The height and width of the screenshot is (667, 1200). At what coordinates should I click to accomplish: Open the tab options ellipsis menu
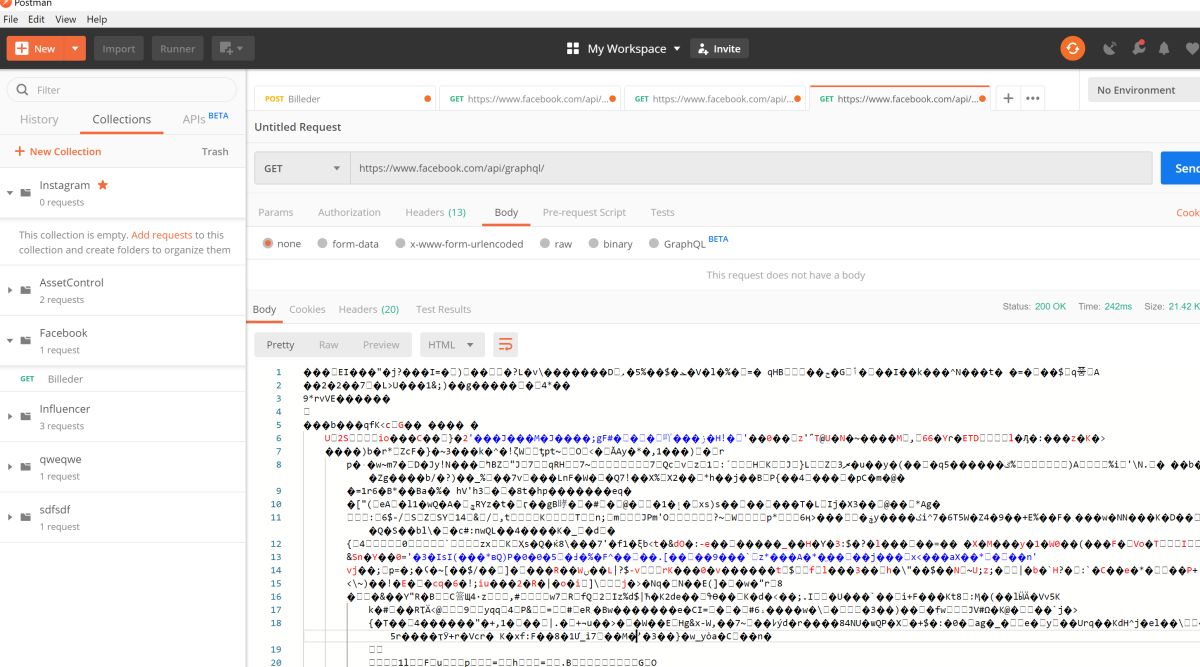click(x=1033, y=98)
